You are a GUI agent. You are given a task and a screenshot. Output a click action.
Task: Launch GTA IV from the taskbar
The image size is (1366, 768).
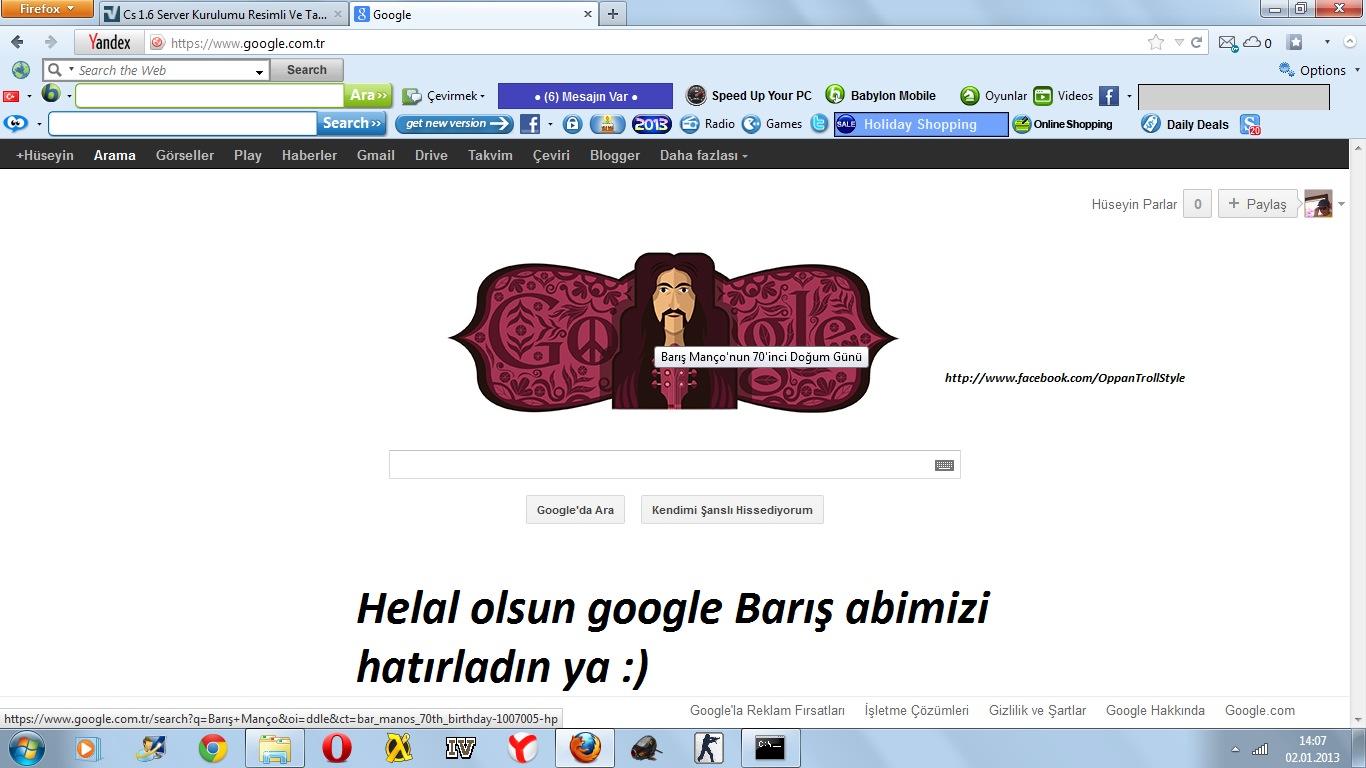pos(460,748)
